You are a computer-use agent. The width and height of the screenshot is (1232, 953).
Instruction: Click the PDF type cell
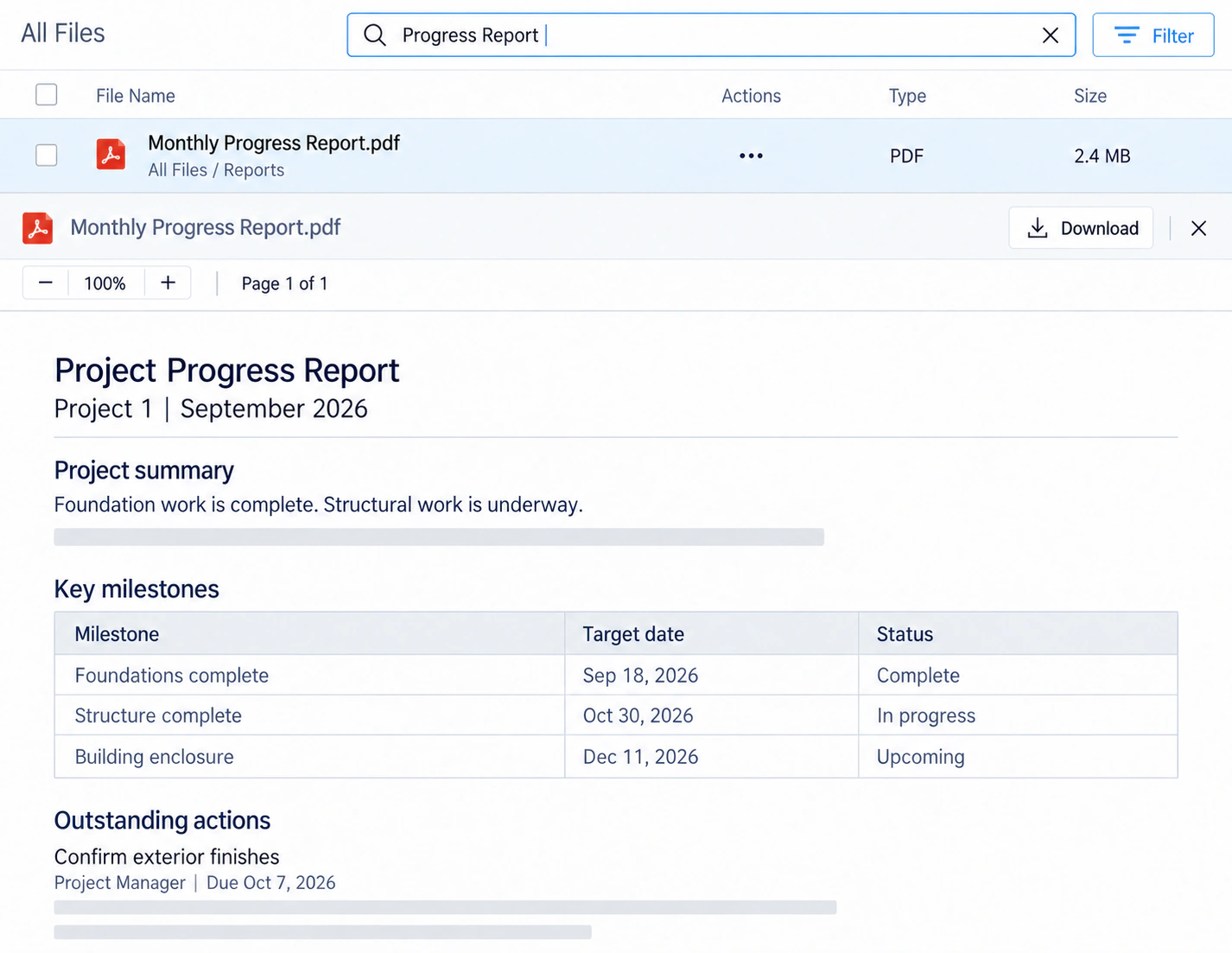pyautogui.click(x=906, y=156)
